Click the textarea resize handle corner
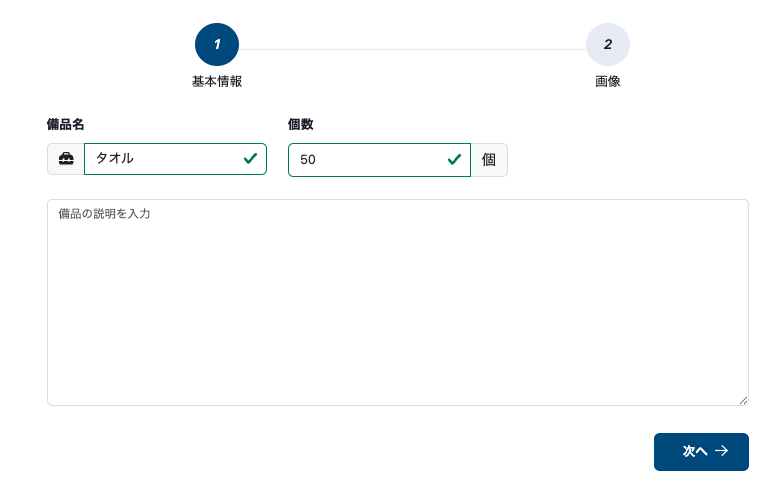 pos(743,400)
